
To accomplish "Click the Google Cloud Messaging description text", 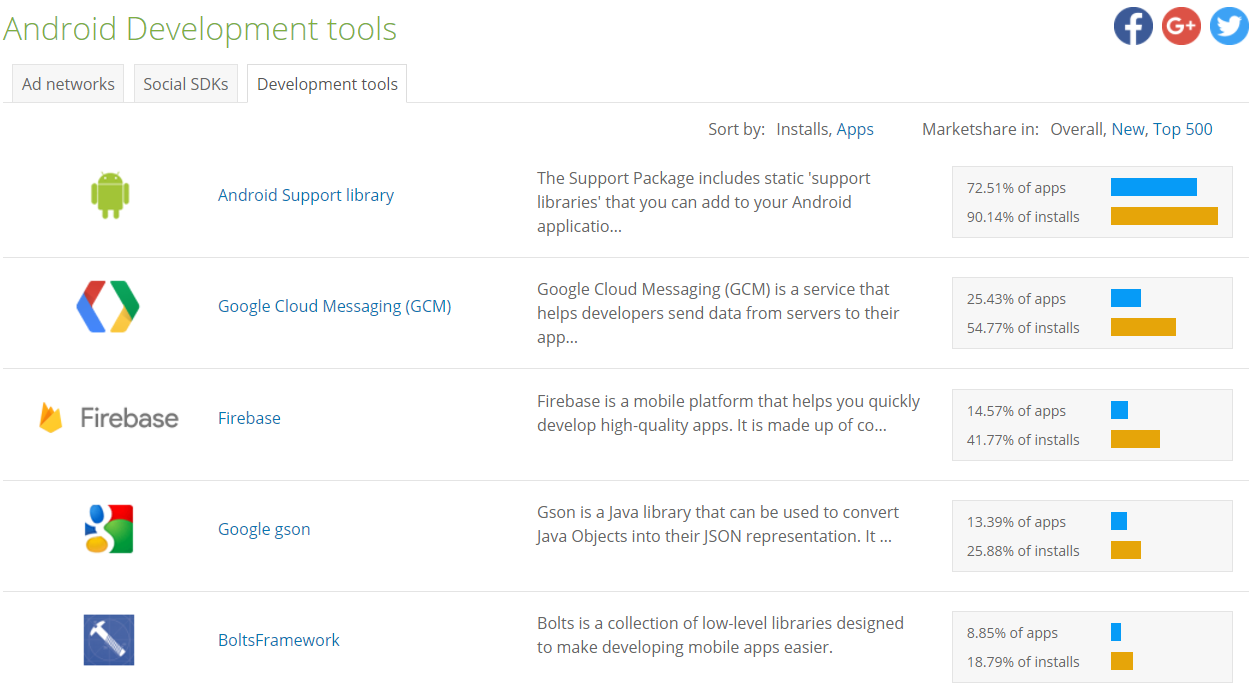I will coord(718,313).
